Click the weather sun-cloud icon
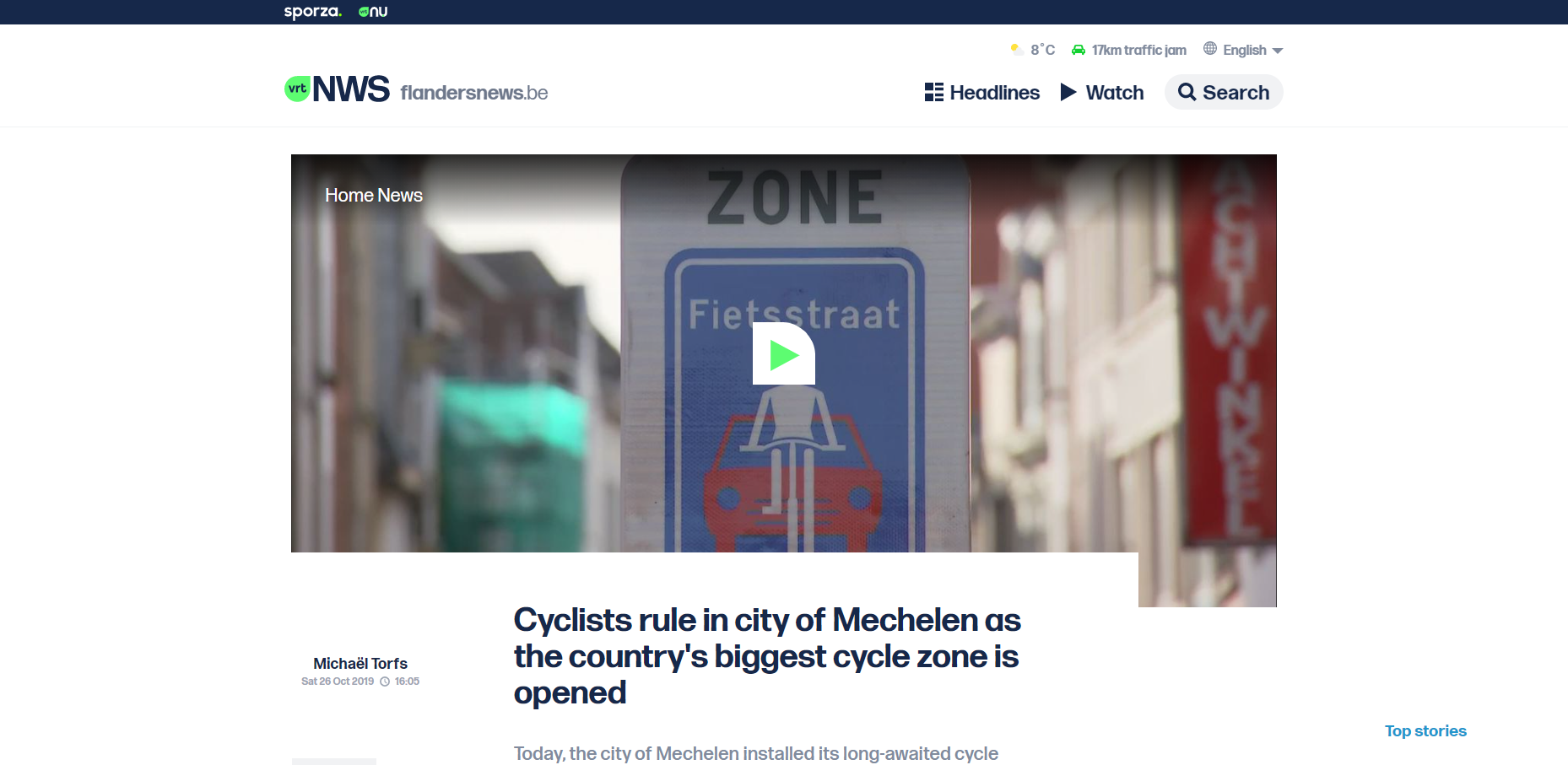 click(1017, 50)
